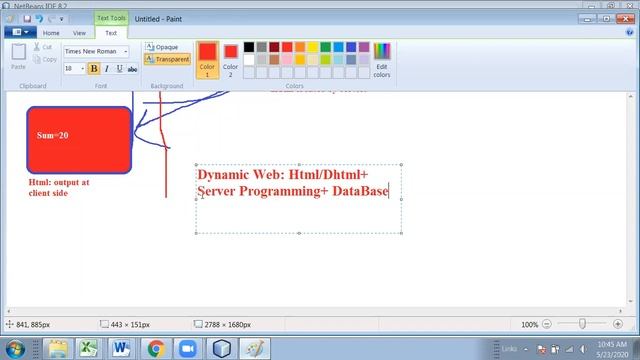
Task: Click inside the Dynamic Web text box
Action: coord(299,199)
